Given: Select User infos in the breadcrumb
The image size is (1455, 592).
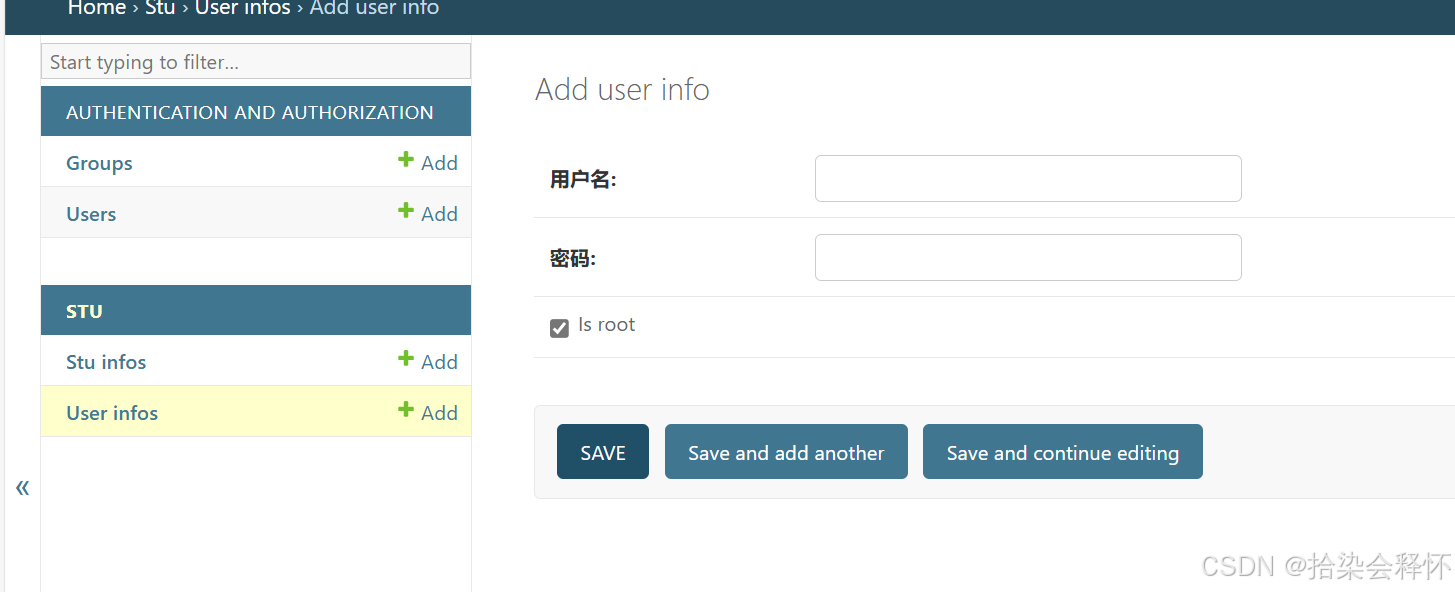Looking at the screenshot, I should click(242, 9).
